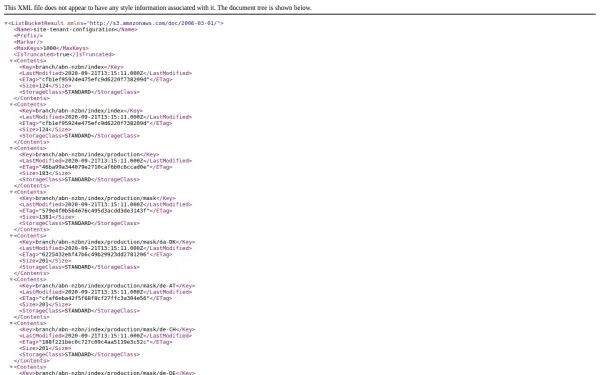Collapse Contents node for key branch/abn-nzbn/index
The height and width of the screenshot is (375, 600).
[11, 61]
